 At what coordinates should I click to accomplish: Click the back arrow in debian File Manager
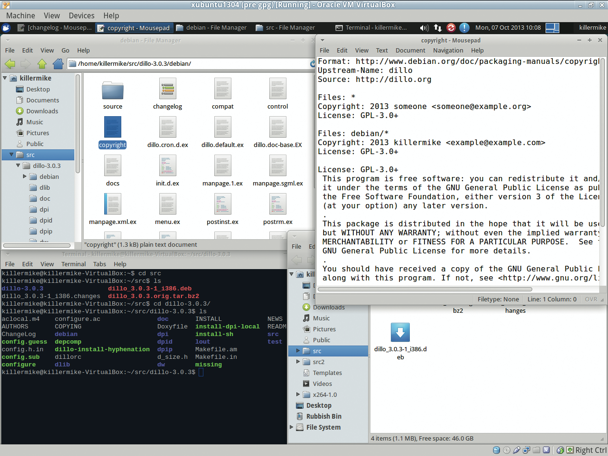click(x=10, y=64)
